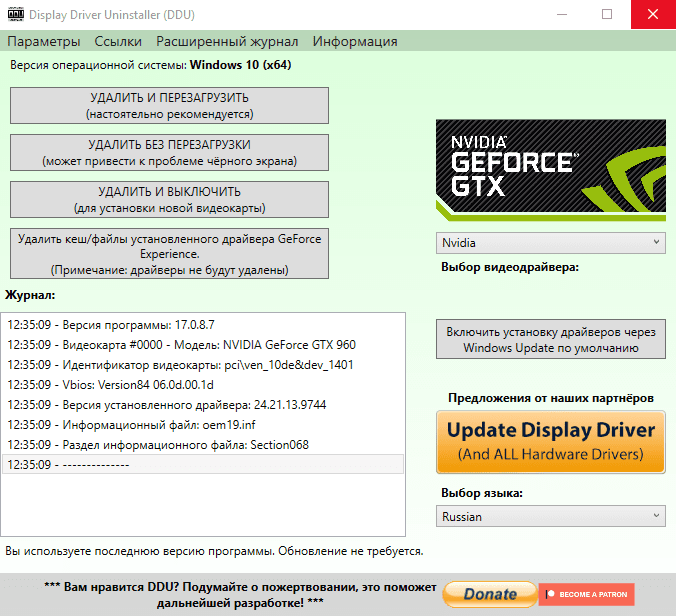Select log line with Section068
This screenshot has height=616, width=676.
(x=203, y=444)
